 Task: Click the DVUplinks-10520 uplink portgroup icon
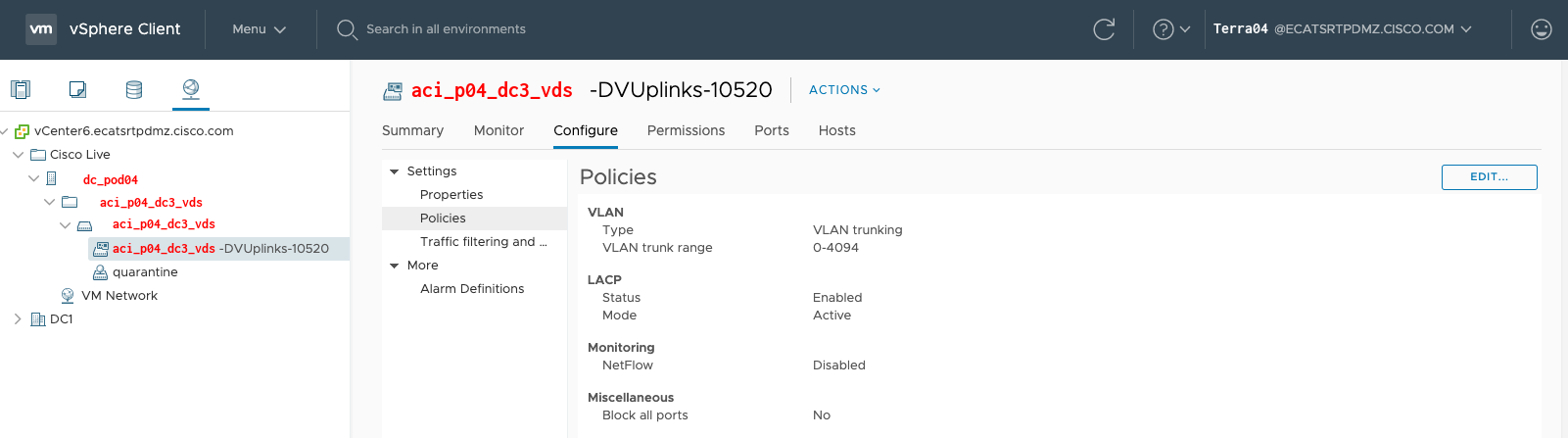[x=101, y=249]
